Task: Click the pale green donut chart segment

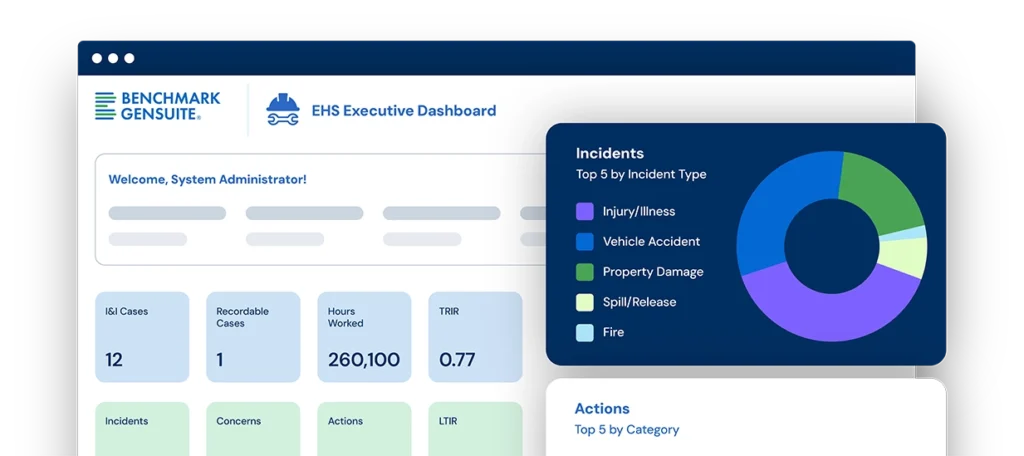Action: 904,257
